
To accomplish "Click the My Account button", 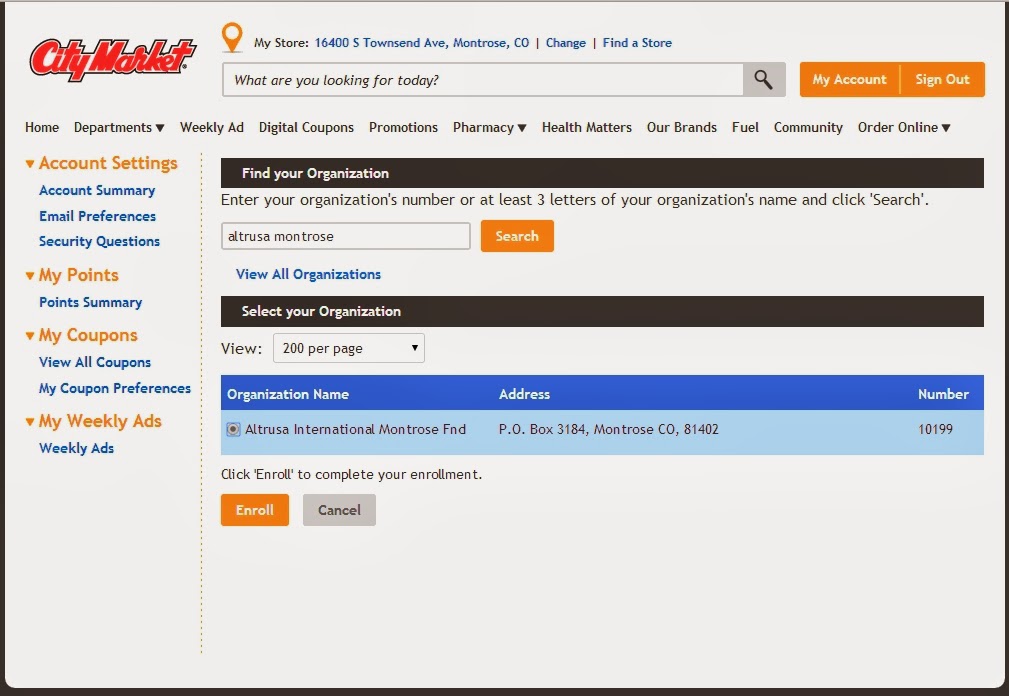I will [x=849, y=80].
